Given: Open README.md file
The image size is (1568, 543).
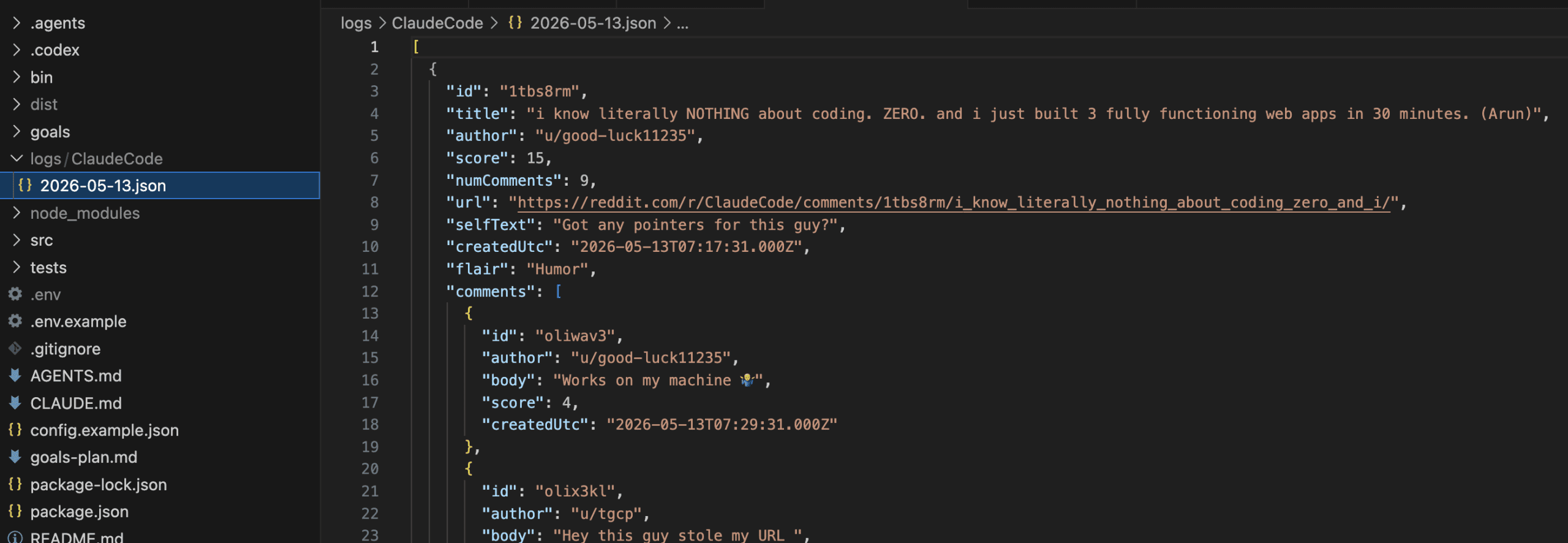Looking at the screenshot, I should click(x=77, y=537).
